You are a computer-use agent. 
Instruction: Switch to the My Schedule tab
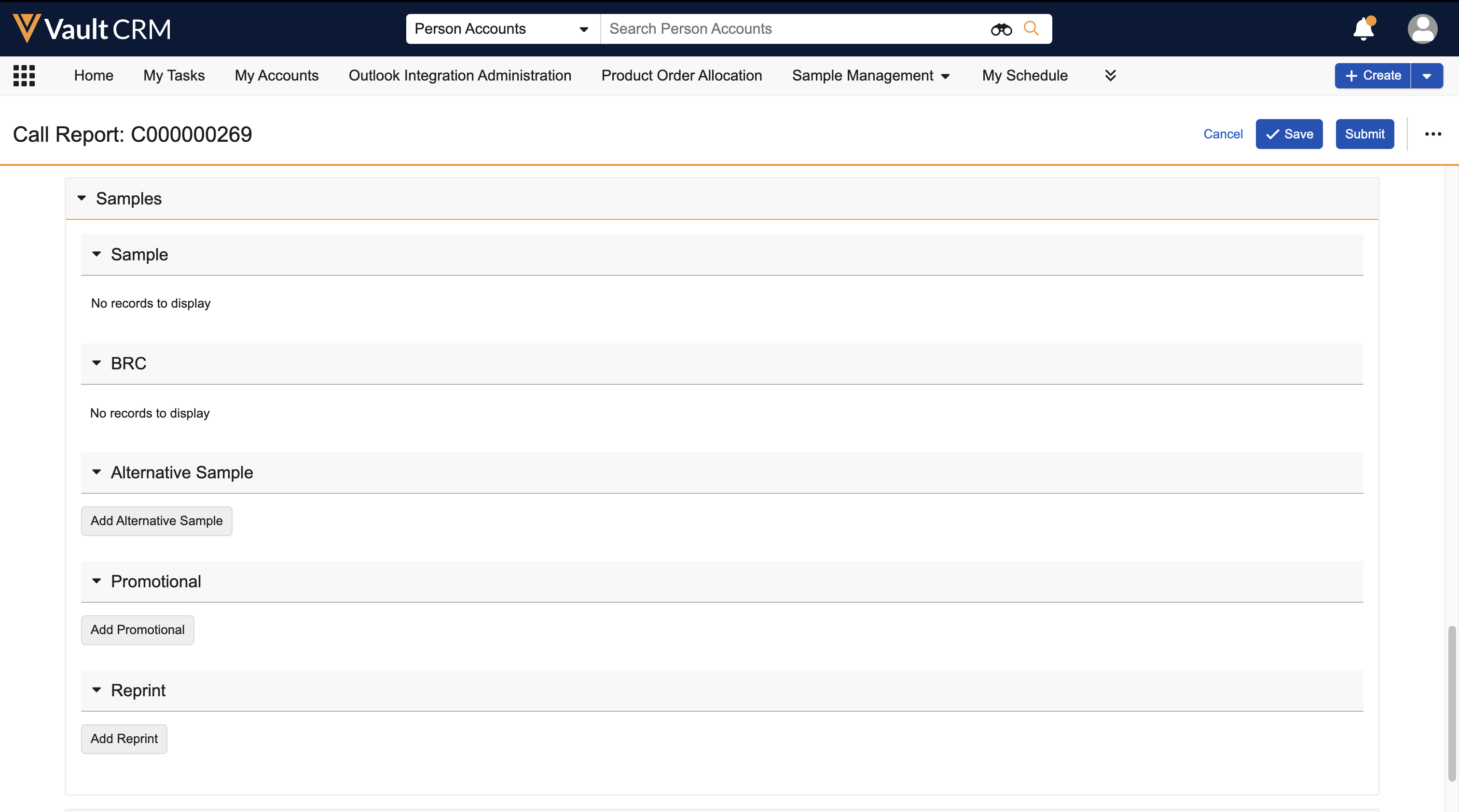pyautogui.click(x=1025, y=75)
